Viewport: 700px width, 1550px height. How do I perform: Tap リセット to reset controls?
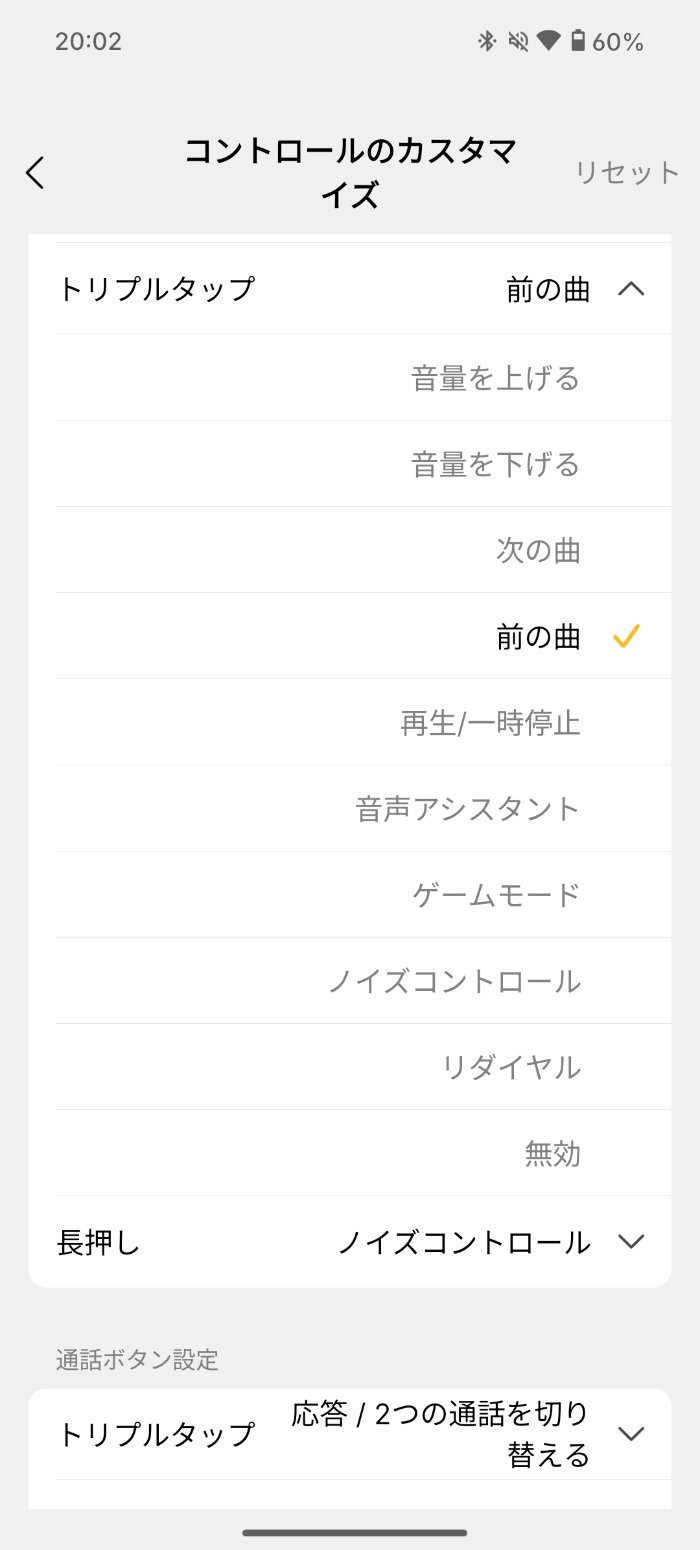pos(626,172)
